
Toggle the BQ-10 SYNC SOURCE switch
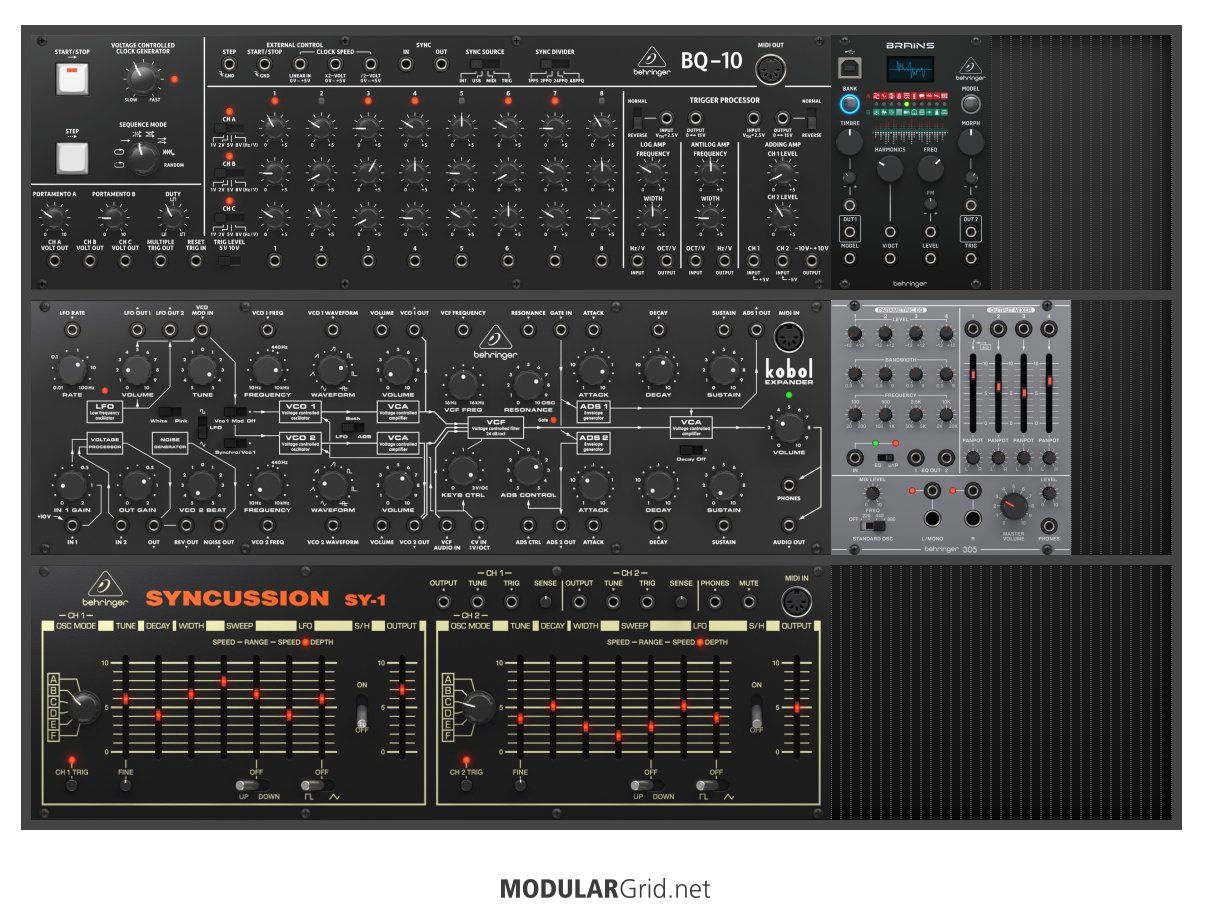pyautogui.click(x=486, y=65)
